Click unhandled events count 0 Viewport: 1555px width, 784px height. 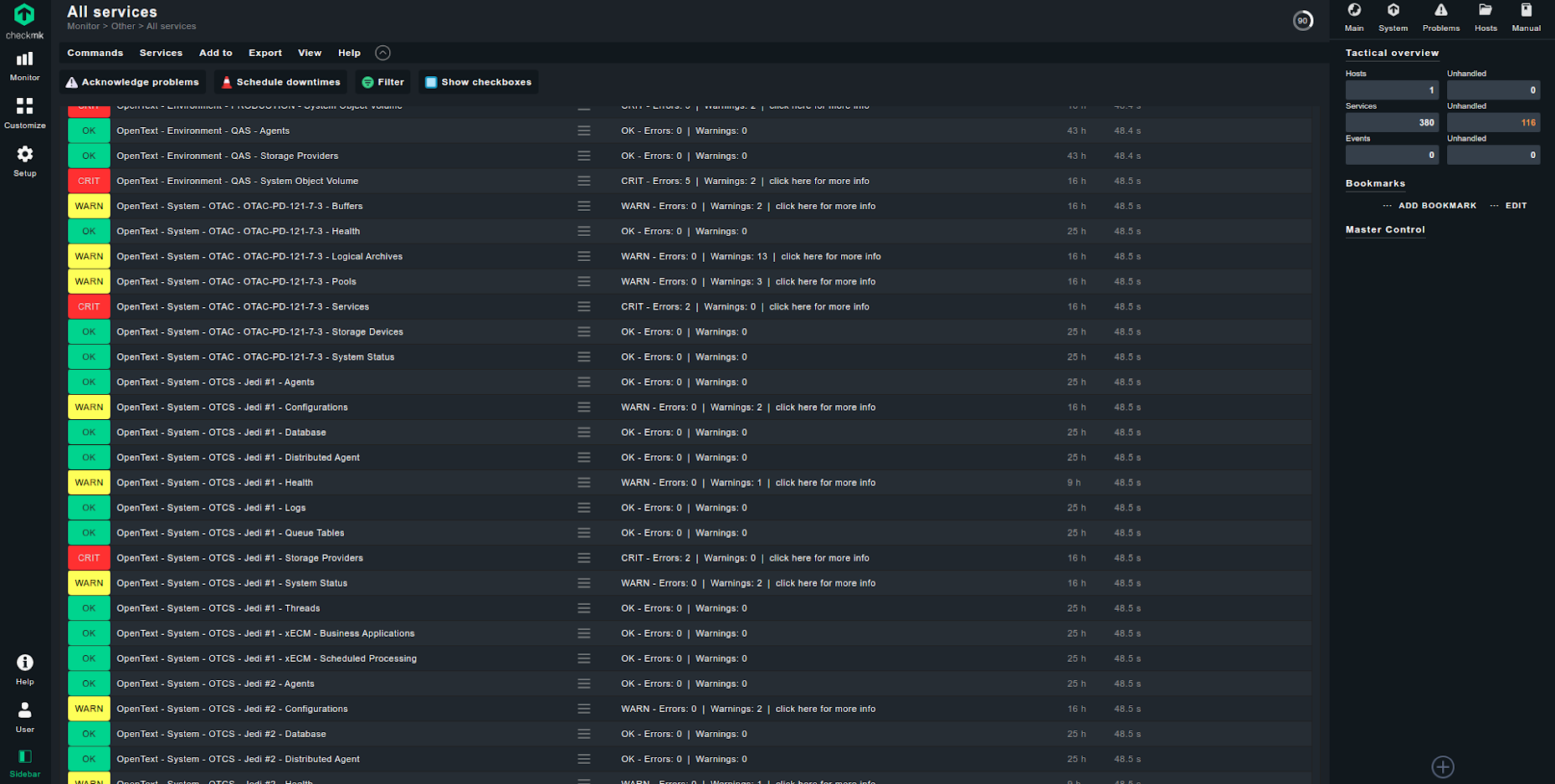(x=1493, y=156)
